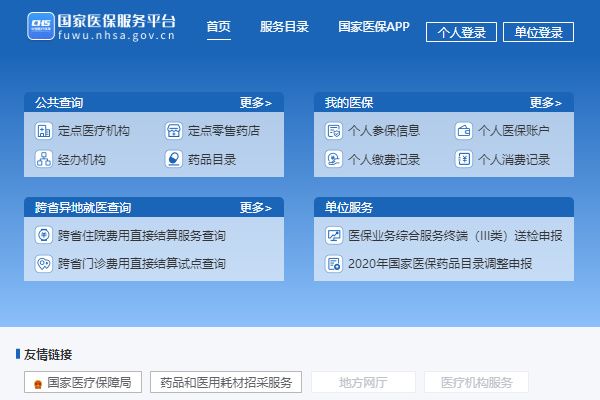Click the 友情链接 heading
Viewport: 600px width, 400px height.
[48, 354]
